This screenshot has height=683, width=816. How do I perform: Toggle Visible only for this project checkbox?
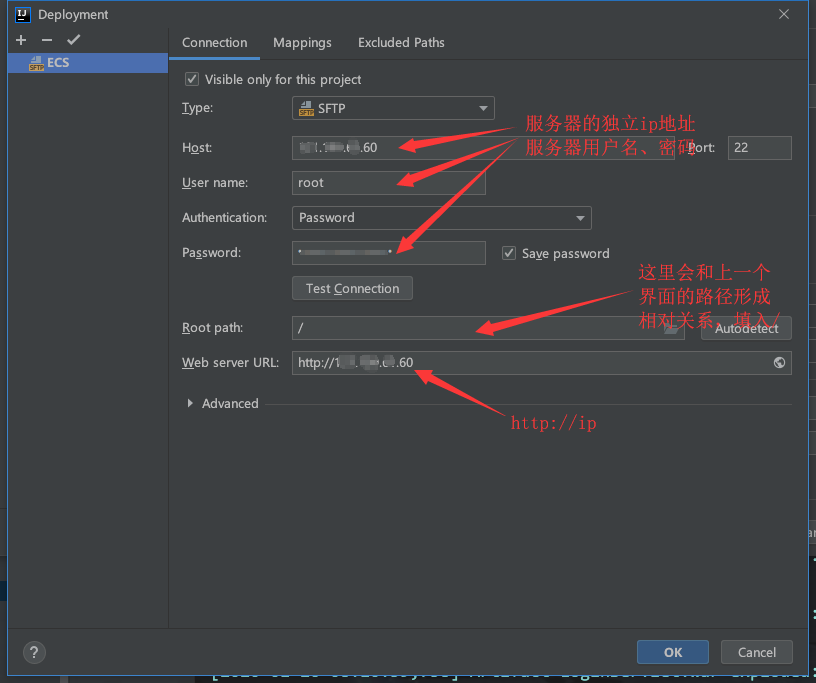(192, 79)
